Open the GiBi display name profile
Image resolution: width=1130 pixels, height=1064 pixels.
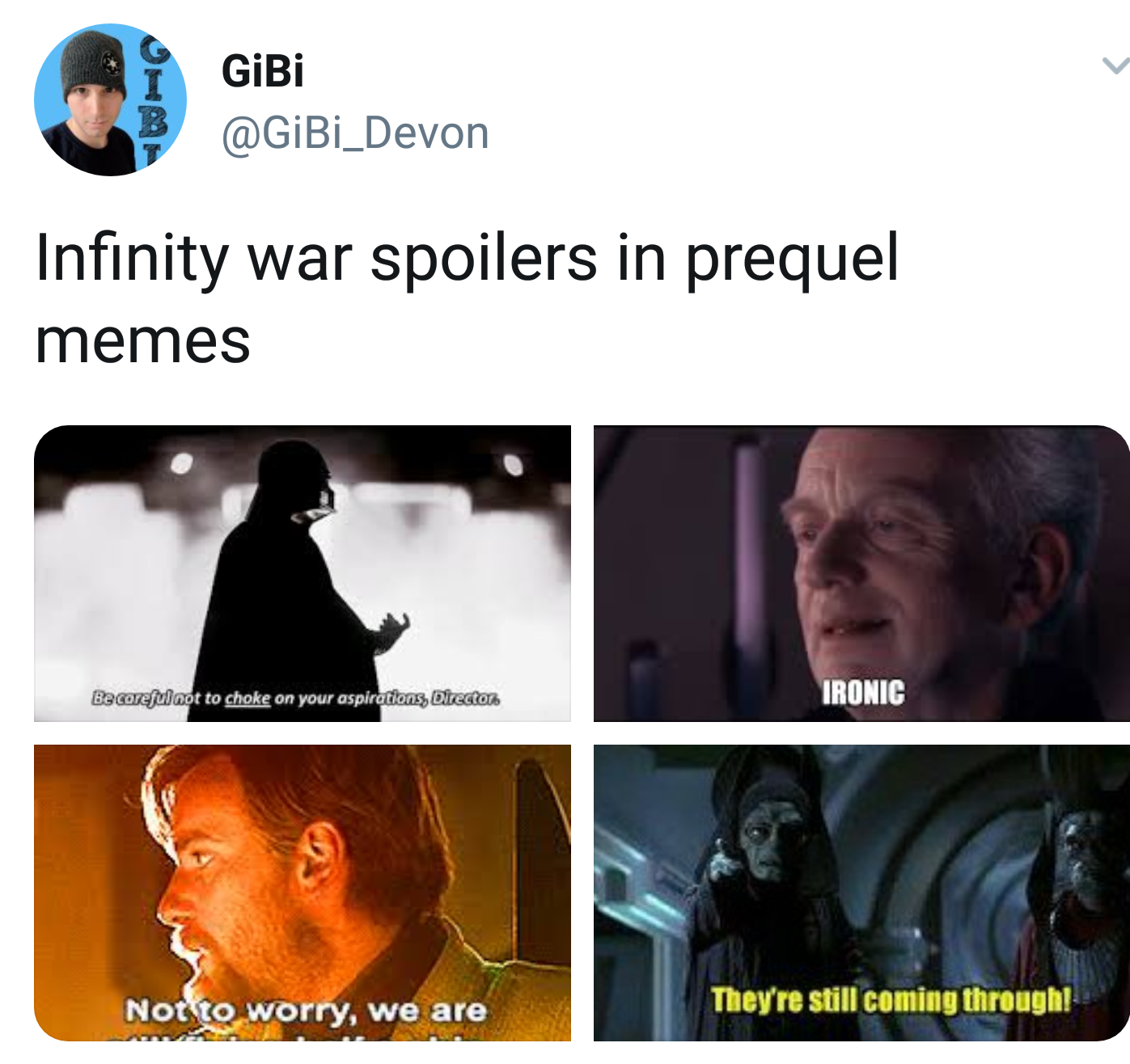[x=262, y=70]
